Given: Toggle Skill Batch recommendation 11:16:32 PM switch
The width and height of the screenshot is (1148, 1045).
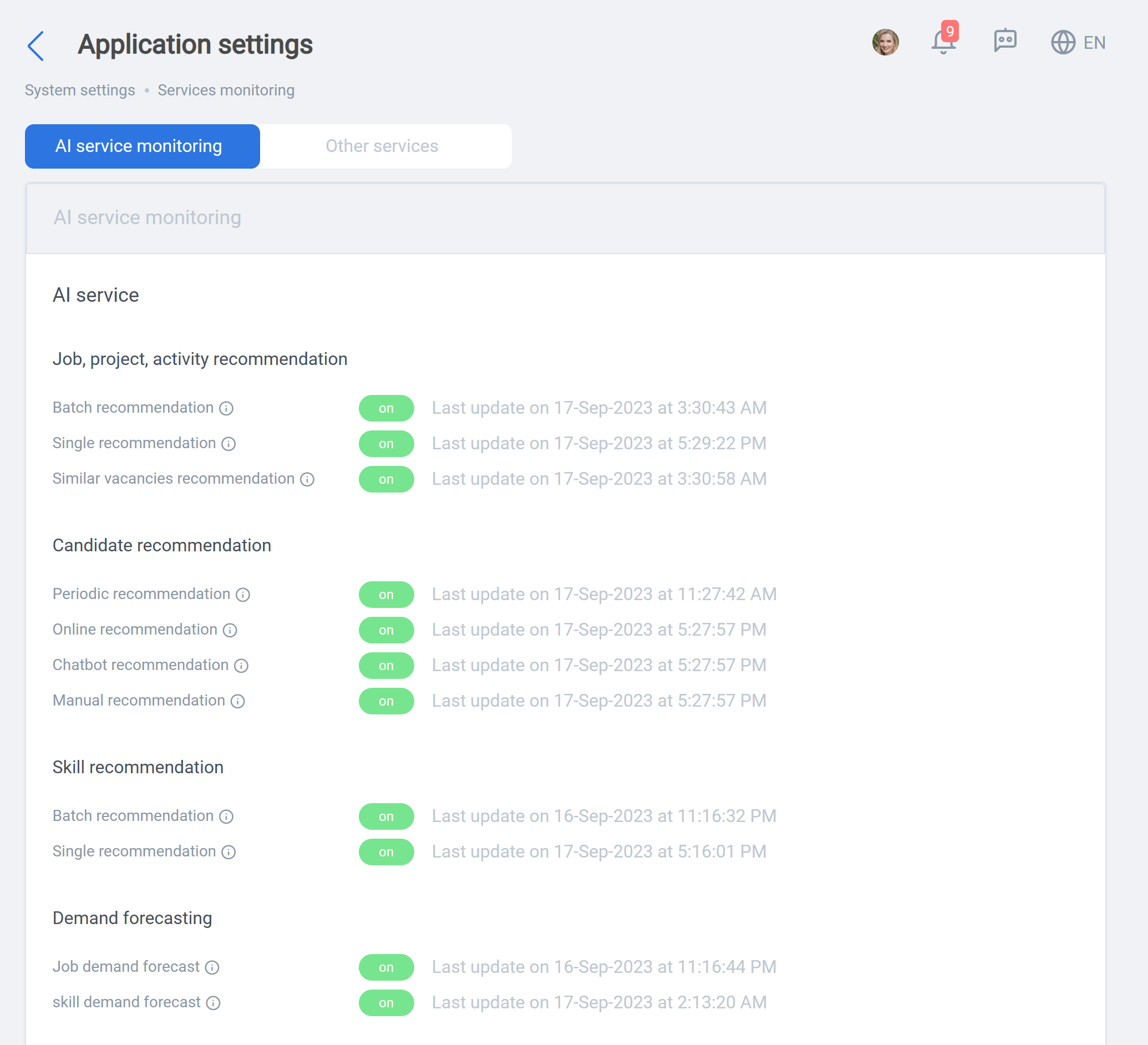Looking at the screenshot, I should click(386, 816).
